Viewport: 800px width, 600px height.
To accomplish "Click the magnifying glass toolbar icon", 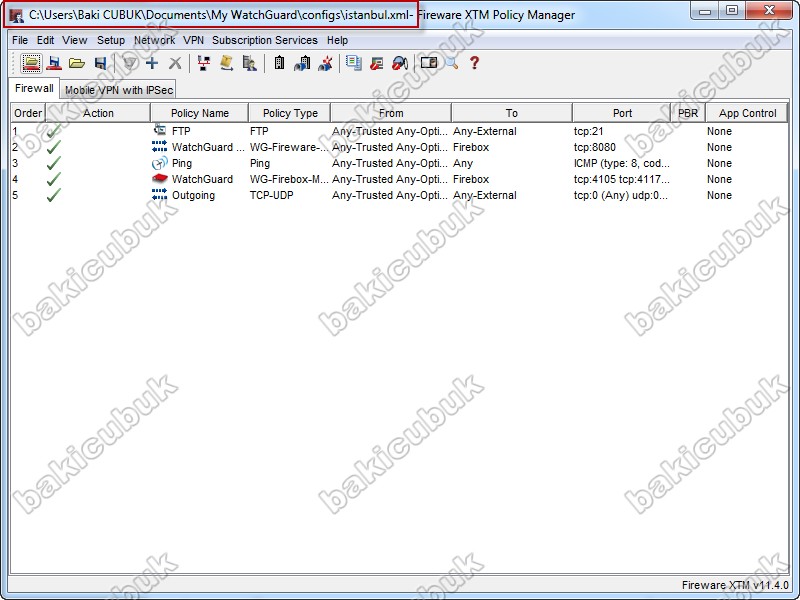I will [452, 63].
